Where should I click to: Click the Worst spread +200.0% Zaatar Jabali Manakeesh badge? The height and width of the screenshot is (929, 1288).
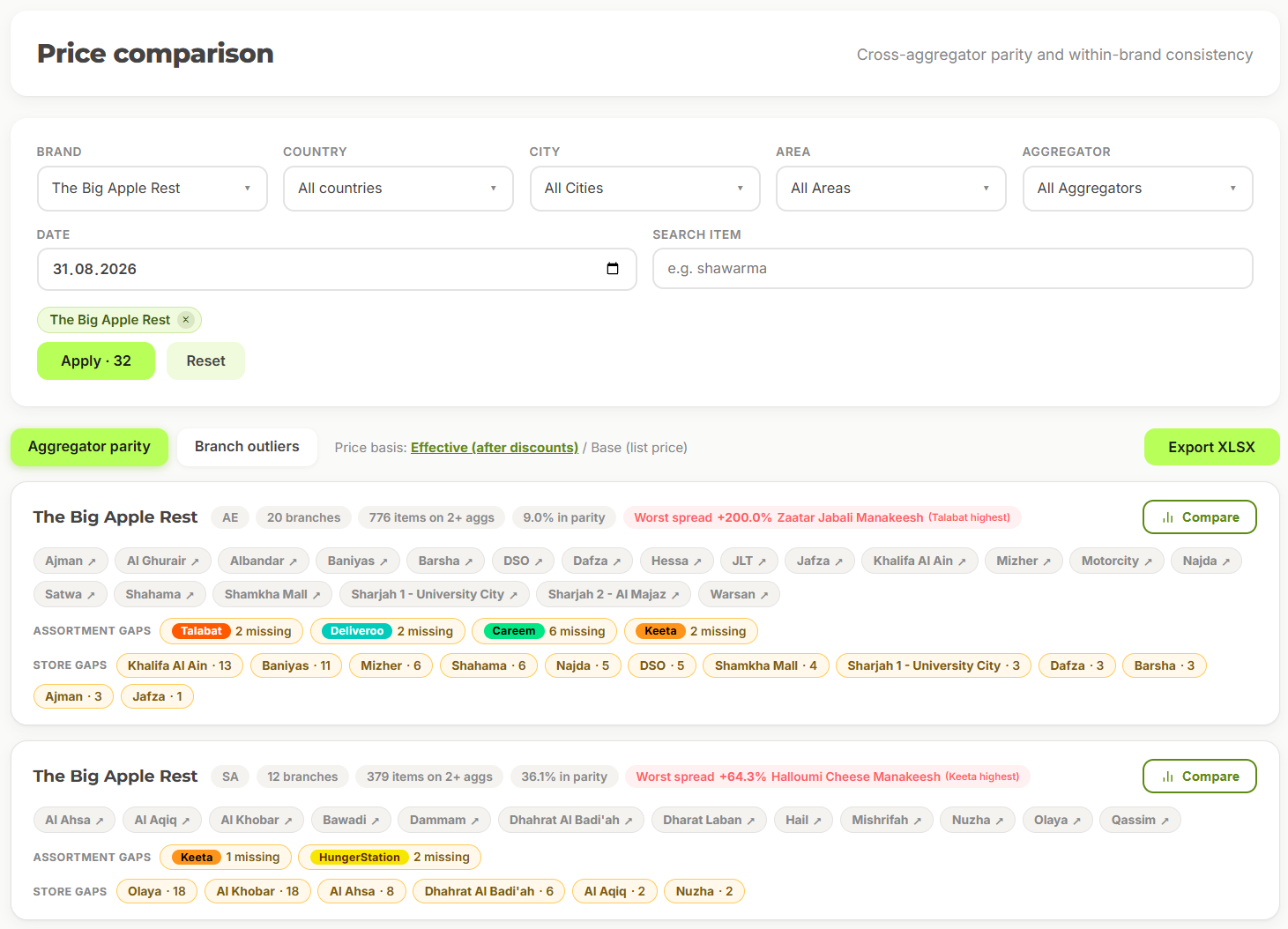(x=823, y=517)
